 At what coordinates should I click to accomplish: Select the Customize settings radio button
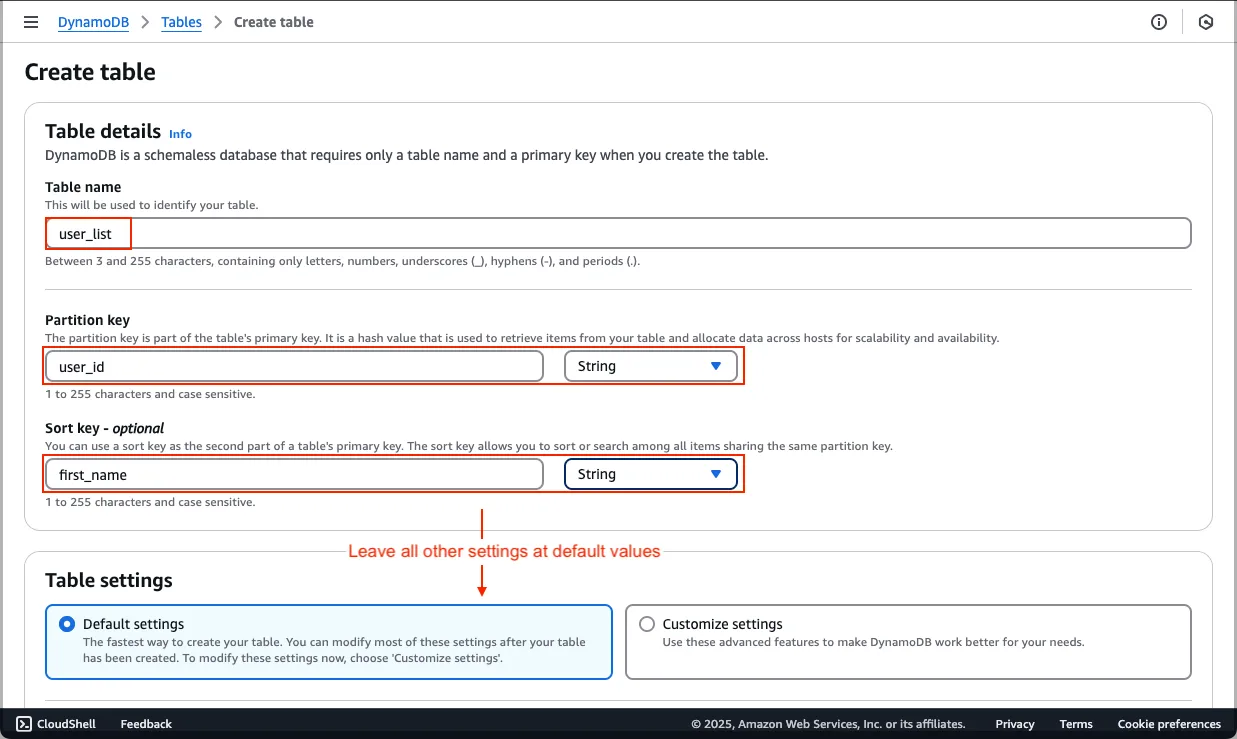point(646,624)
